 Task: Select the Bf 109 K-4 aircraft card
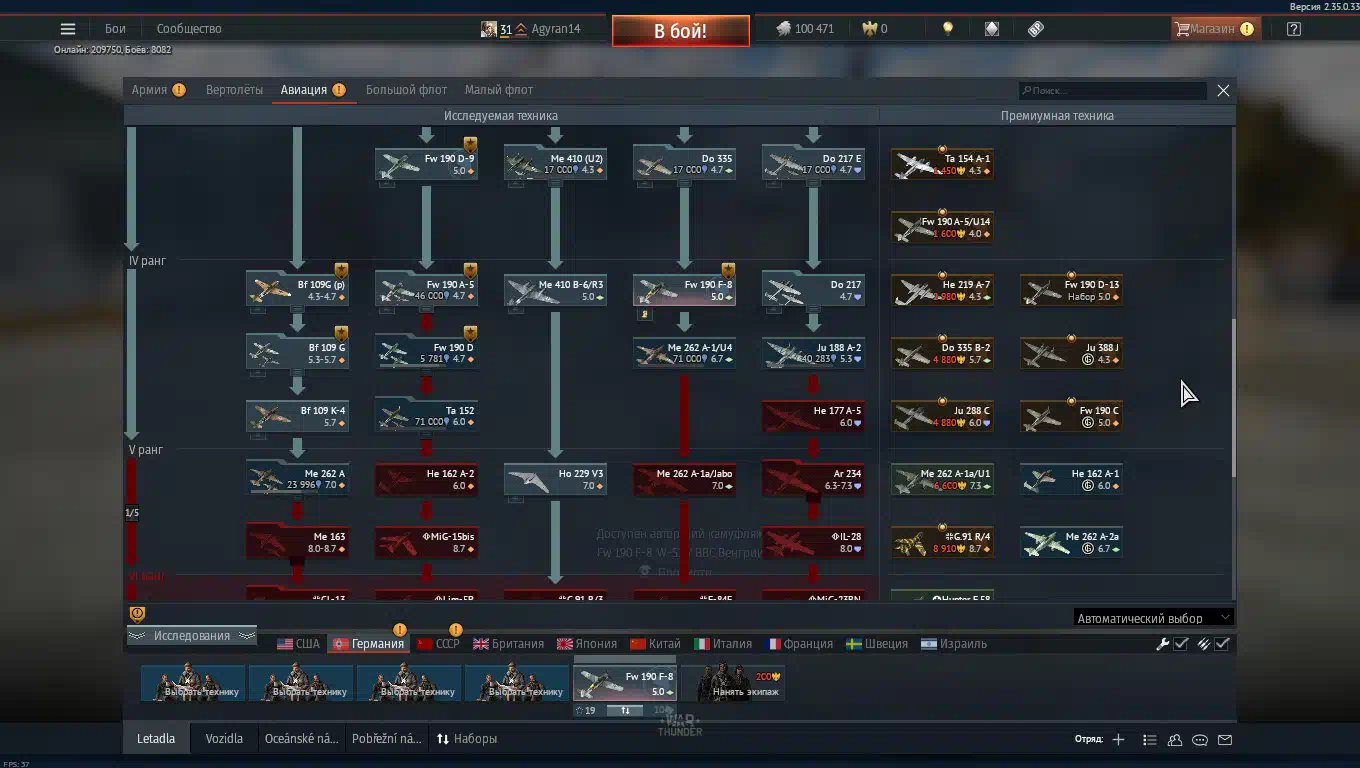(x=297, y=416)
